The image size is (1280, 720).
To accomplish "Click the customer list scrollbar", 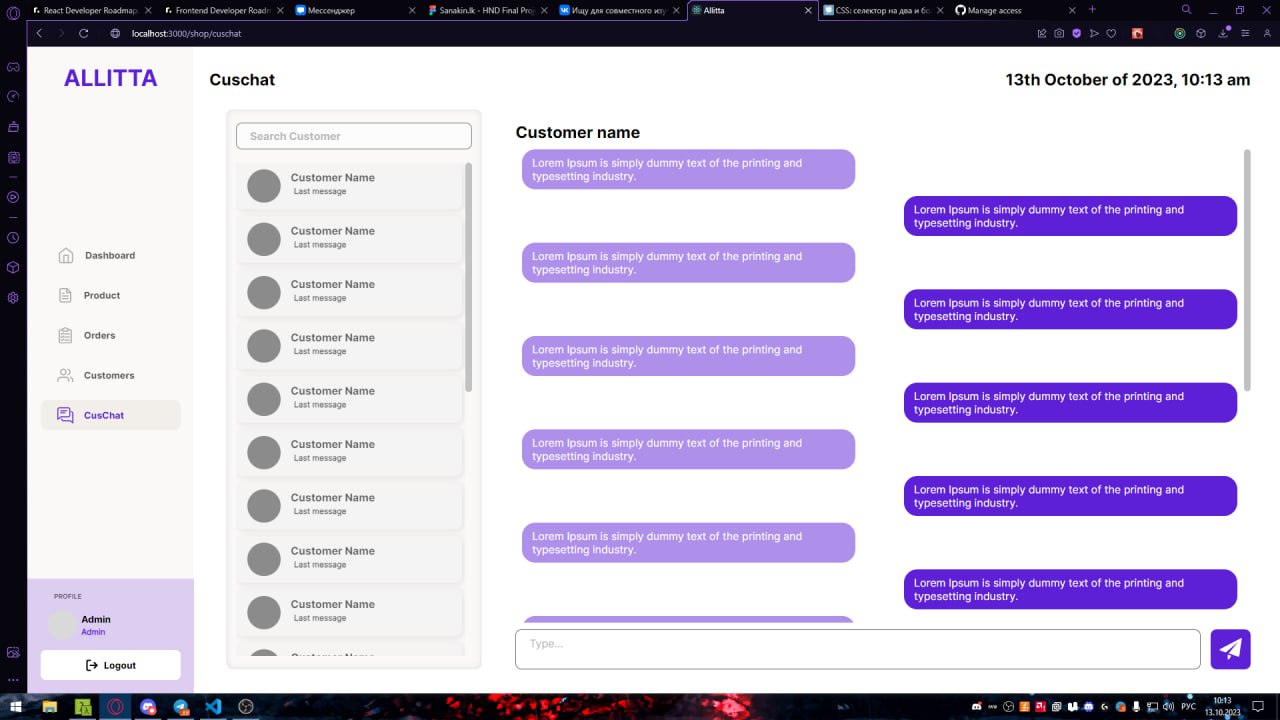I will pyautogui.click(x=469, y=277).
